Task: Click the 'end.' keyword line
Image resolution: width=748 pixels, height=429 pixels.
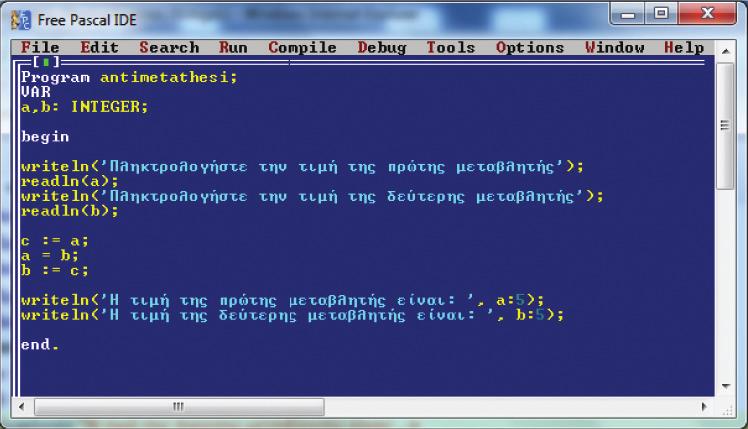Action: coord(40,345)
